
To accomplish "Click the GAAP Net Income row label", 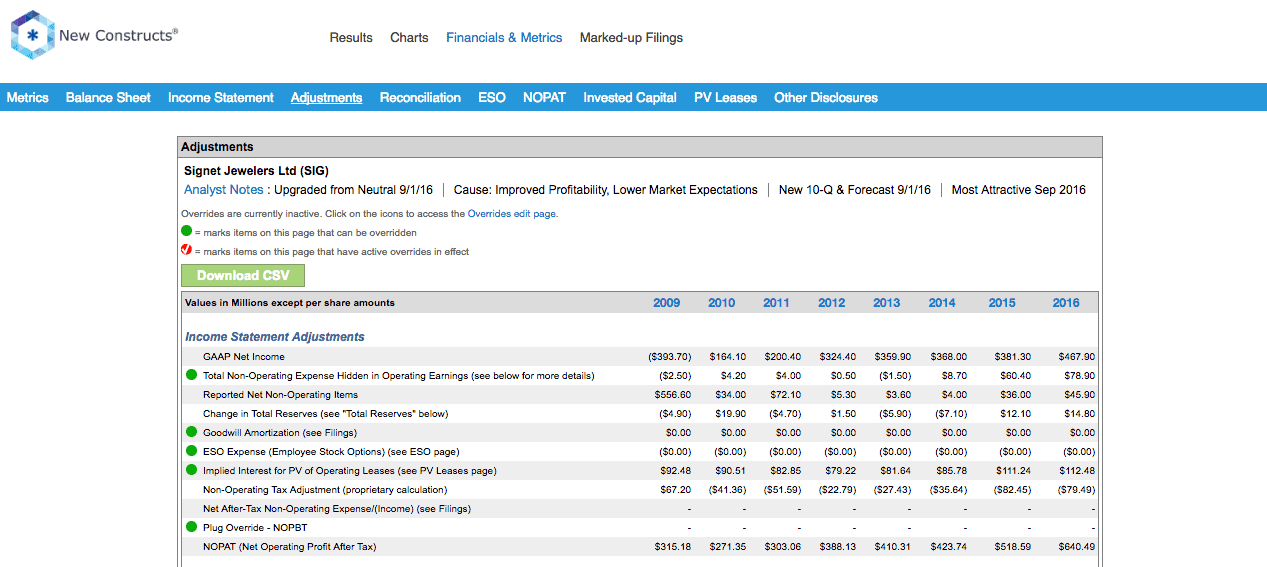I will click(x=244, y=357).
